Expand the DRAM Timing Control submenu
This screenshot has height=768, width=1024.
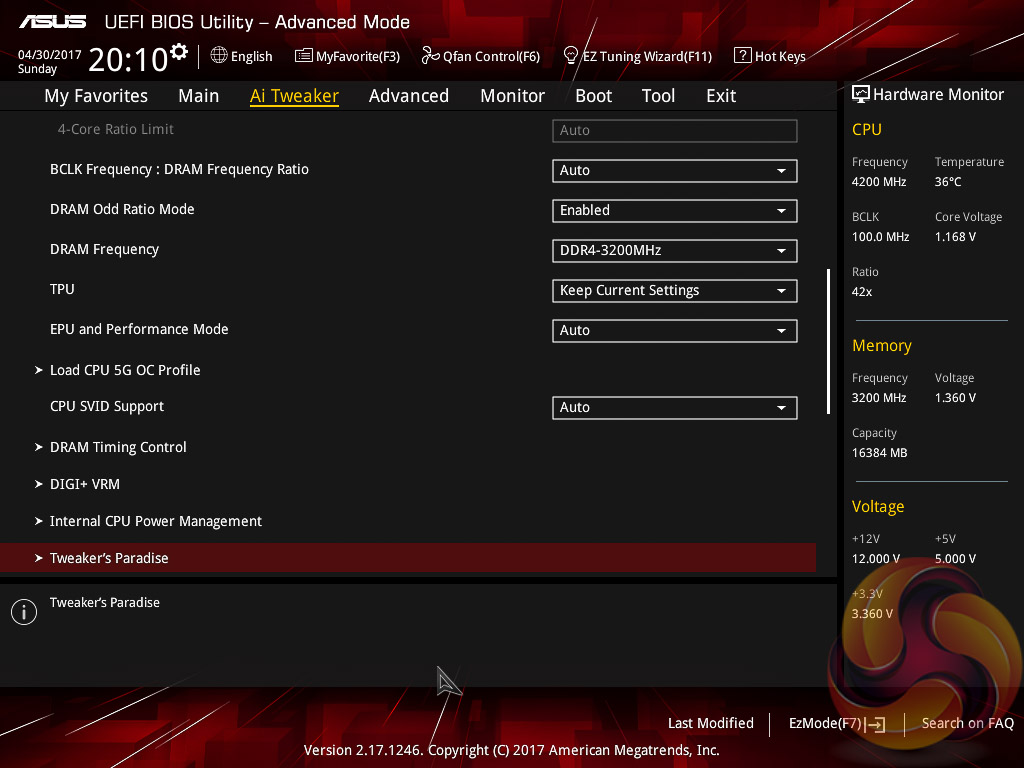point(118,447)
